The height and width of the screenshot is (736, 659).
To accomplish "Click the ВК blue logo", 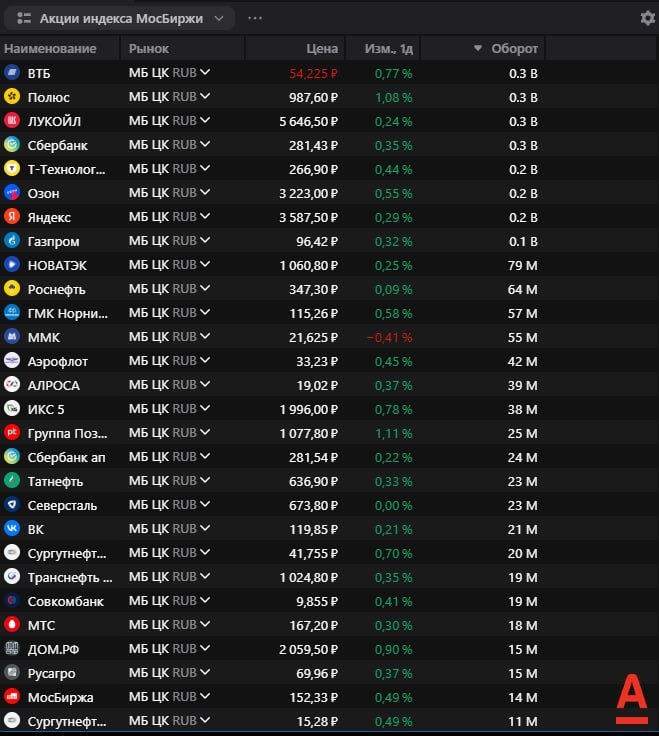I will point(12,529).
